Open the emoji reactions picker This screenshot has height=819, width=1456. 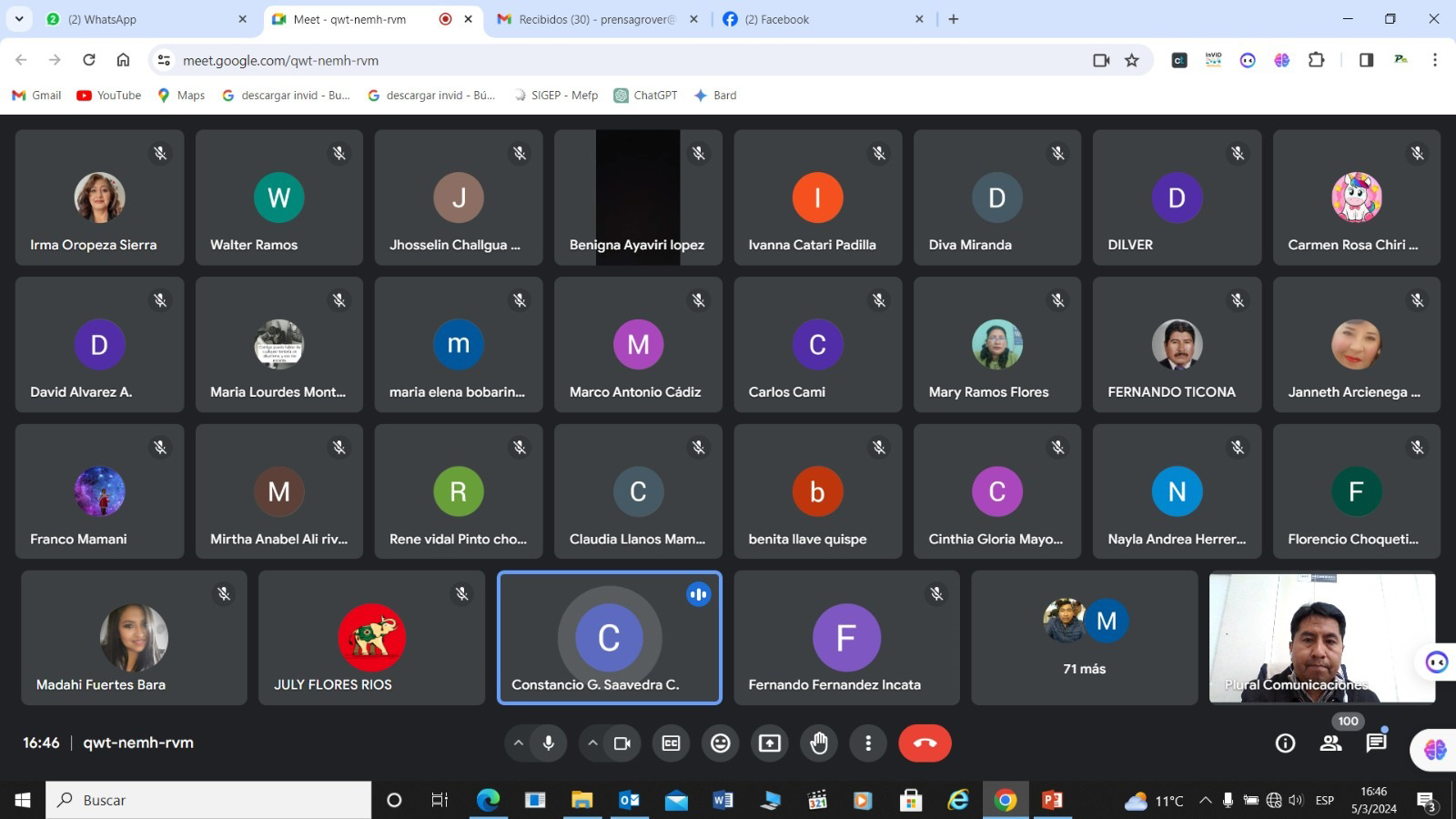(x=720, y=743)
